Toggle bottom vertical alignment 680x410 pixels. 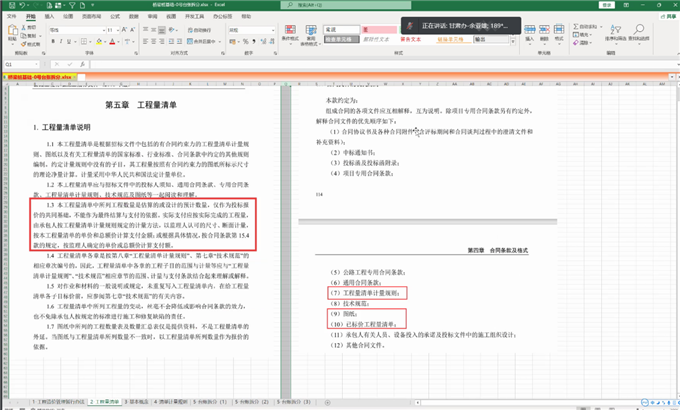pos(162,30)
